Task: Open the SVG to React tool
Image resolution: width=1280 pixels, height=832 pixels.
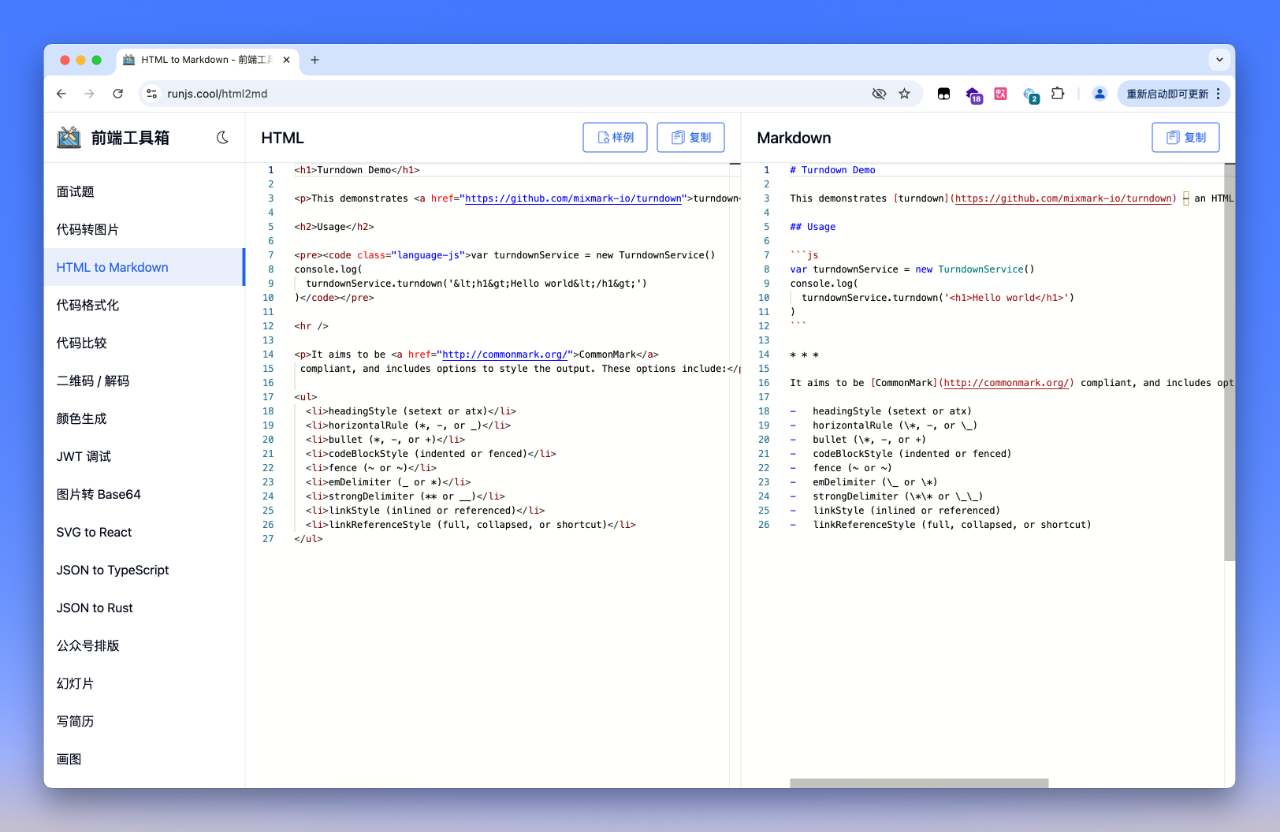Action: 144,532
